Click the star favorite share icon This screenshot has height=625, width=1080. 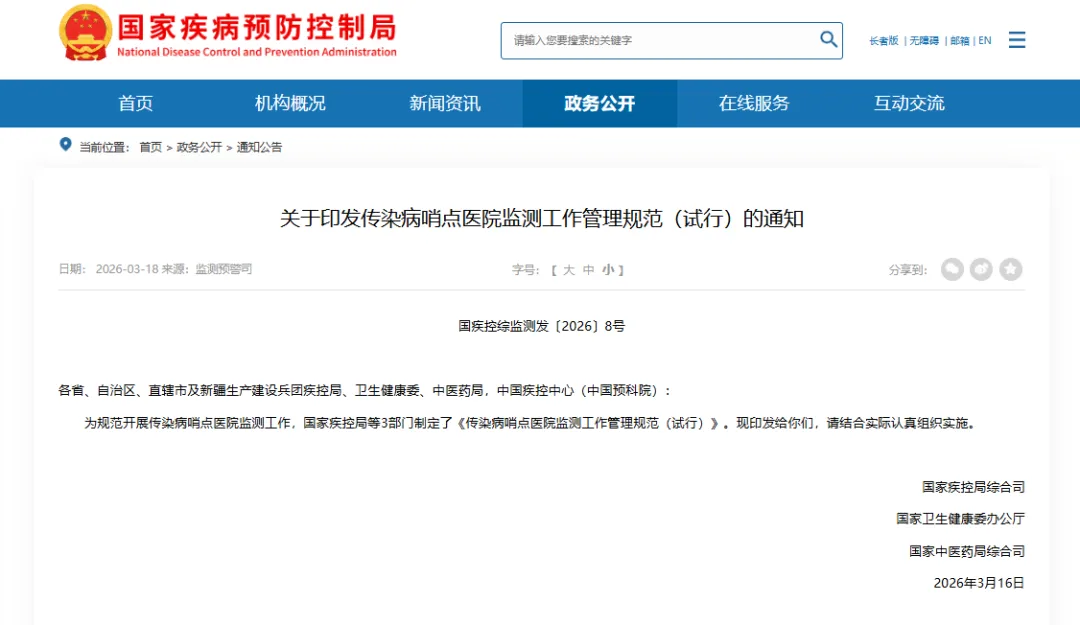(x=1011, y=269)
